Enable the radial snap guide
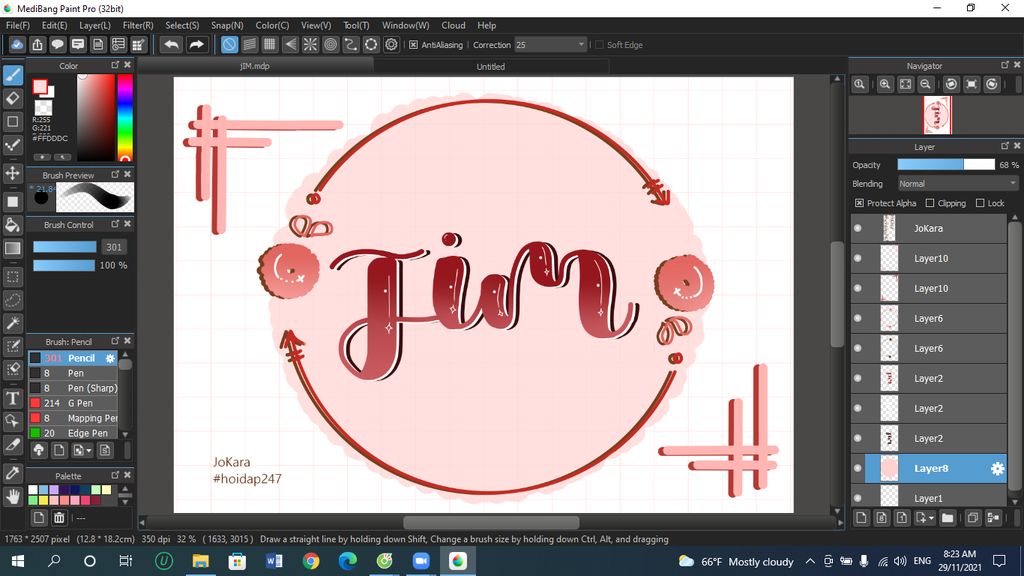 point(310,44)
